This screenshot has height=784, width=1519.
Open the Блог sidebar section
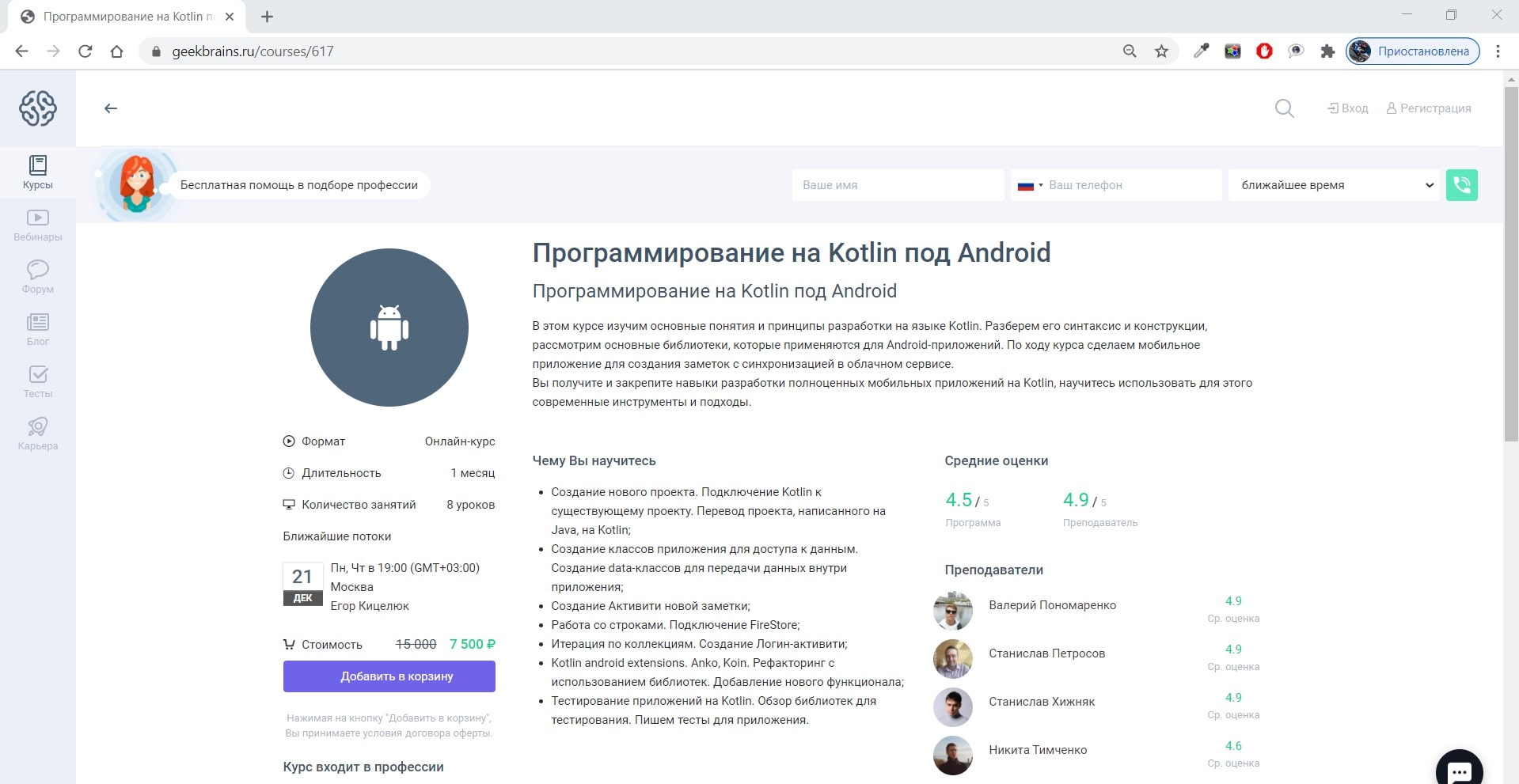(x=38, y=329)
